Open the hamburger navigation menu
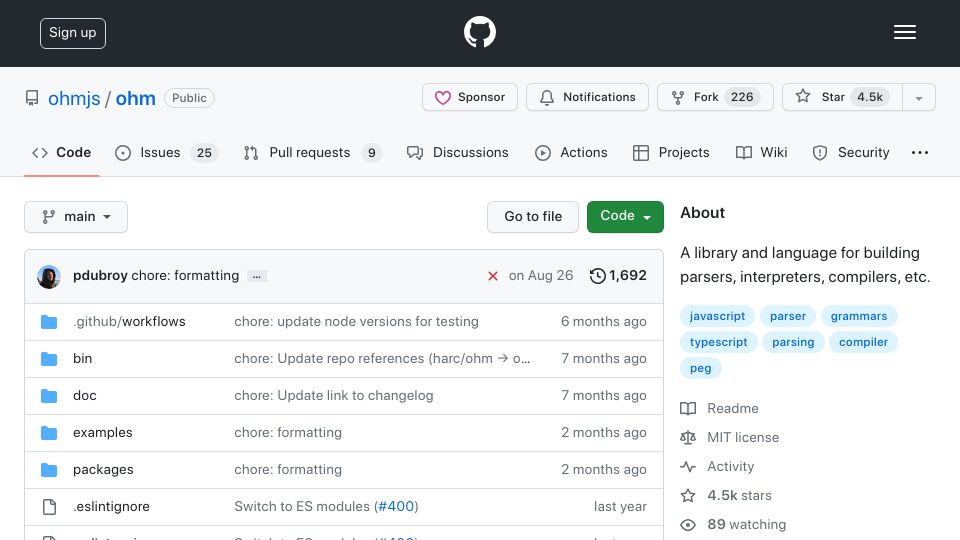Screen dimensions: 960x540 [904, 32]
